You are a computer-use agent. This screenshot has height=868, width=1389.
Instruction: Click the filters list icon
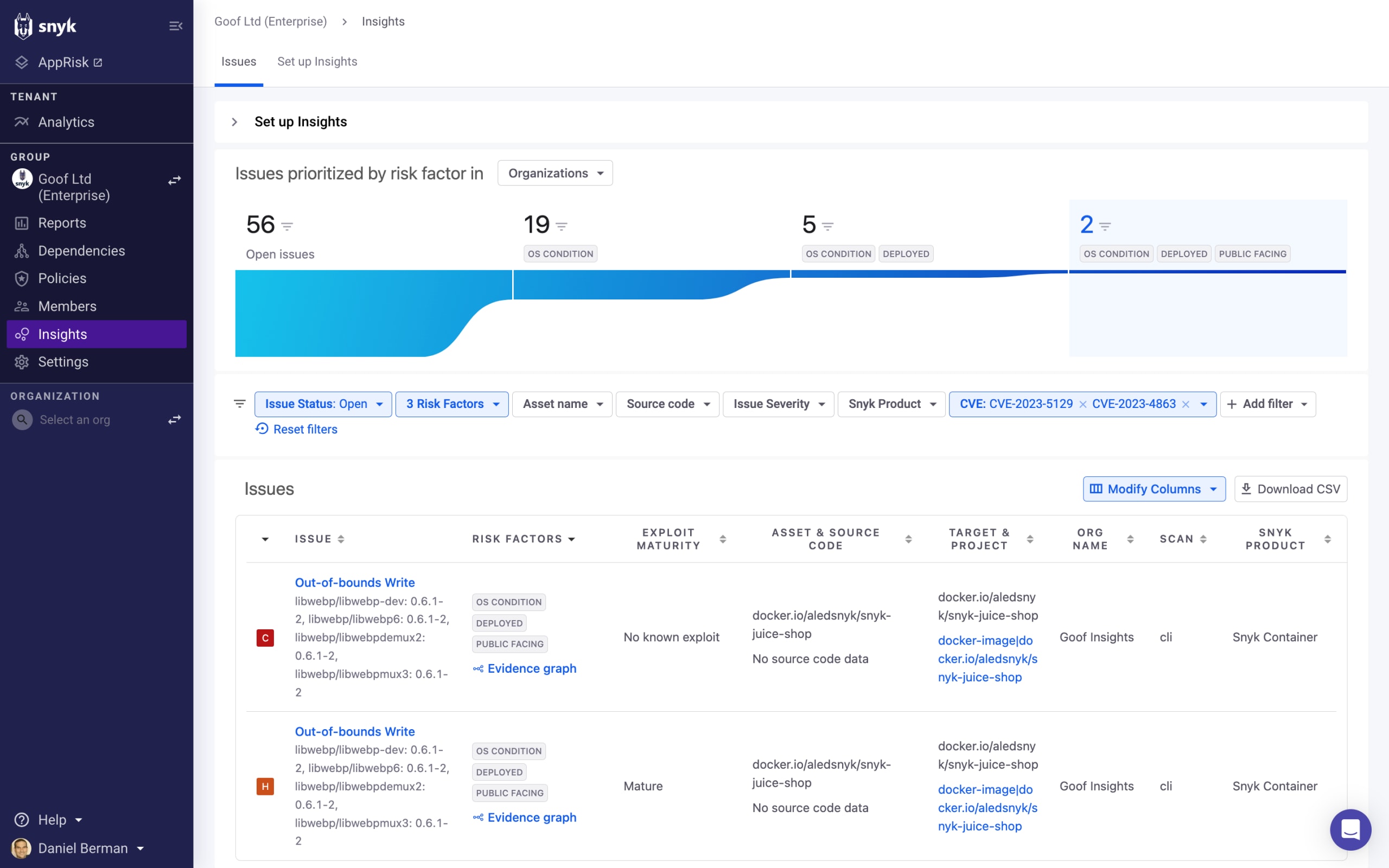[x=240, y=404]
